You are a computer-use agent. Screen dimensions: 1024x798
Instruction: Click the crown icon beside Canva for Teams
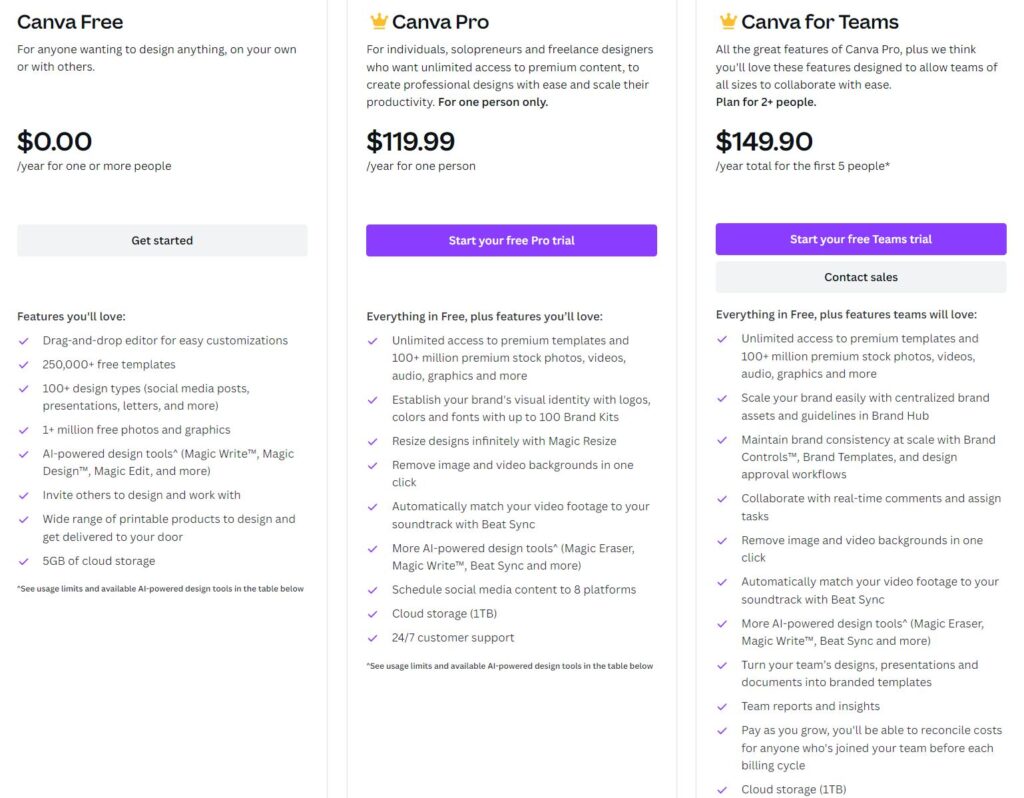728,21
